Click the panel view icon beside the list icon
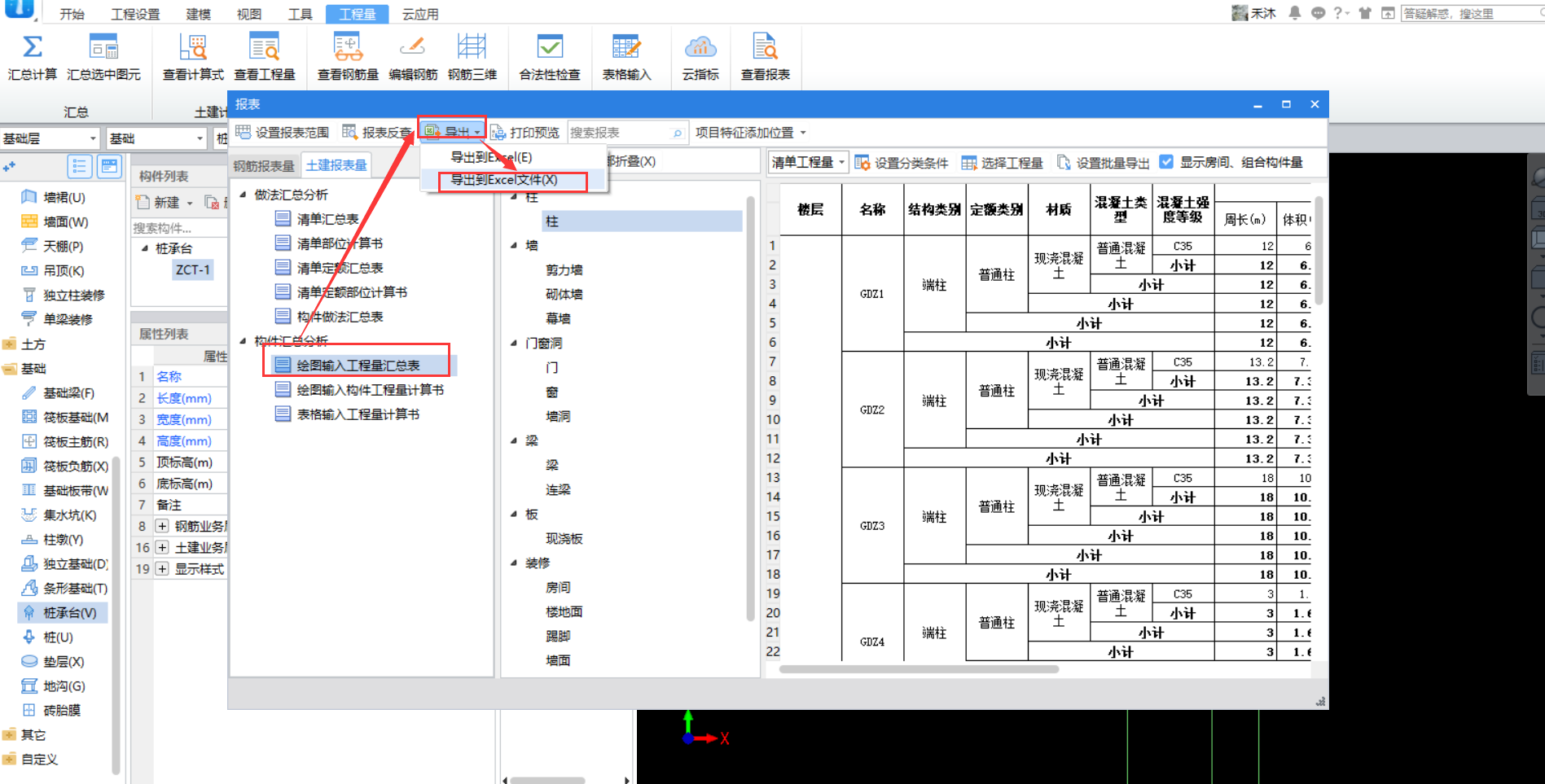Image resolution: width=1545 pixels, height=784 pixels. pos(109,167)
